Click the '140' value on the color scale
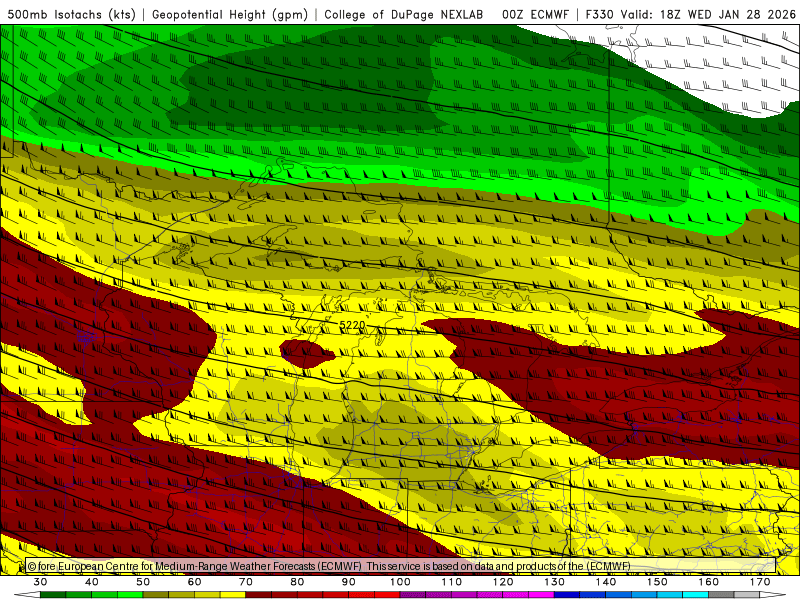Image resolution: width=800 pixels, height=600 pixels. coord(606,582)
